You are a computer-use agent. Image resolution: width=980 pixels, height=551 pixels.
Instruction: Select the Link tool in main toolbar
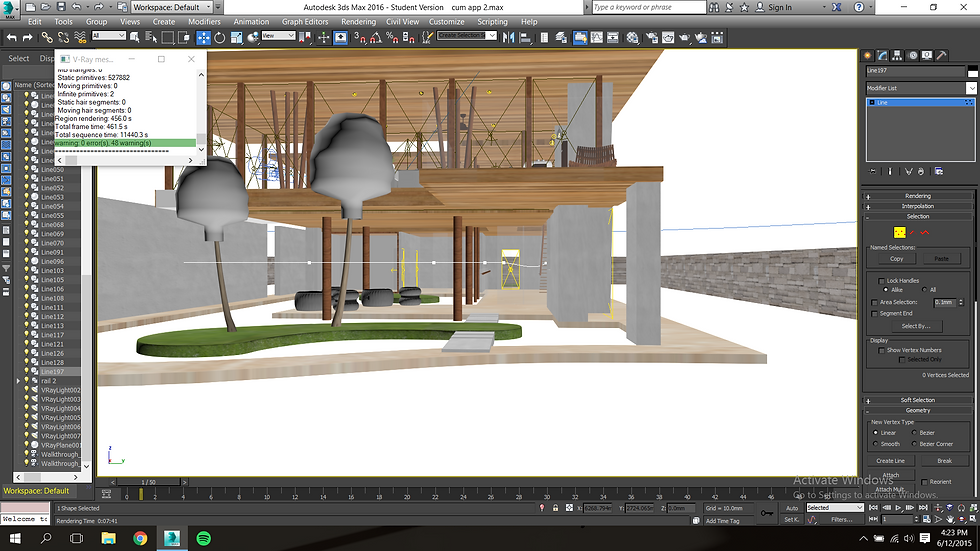tap(46, 38)
